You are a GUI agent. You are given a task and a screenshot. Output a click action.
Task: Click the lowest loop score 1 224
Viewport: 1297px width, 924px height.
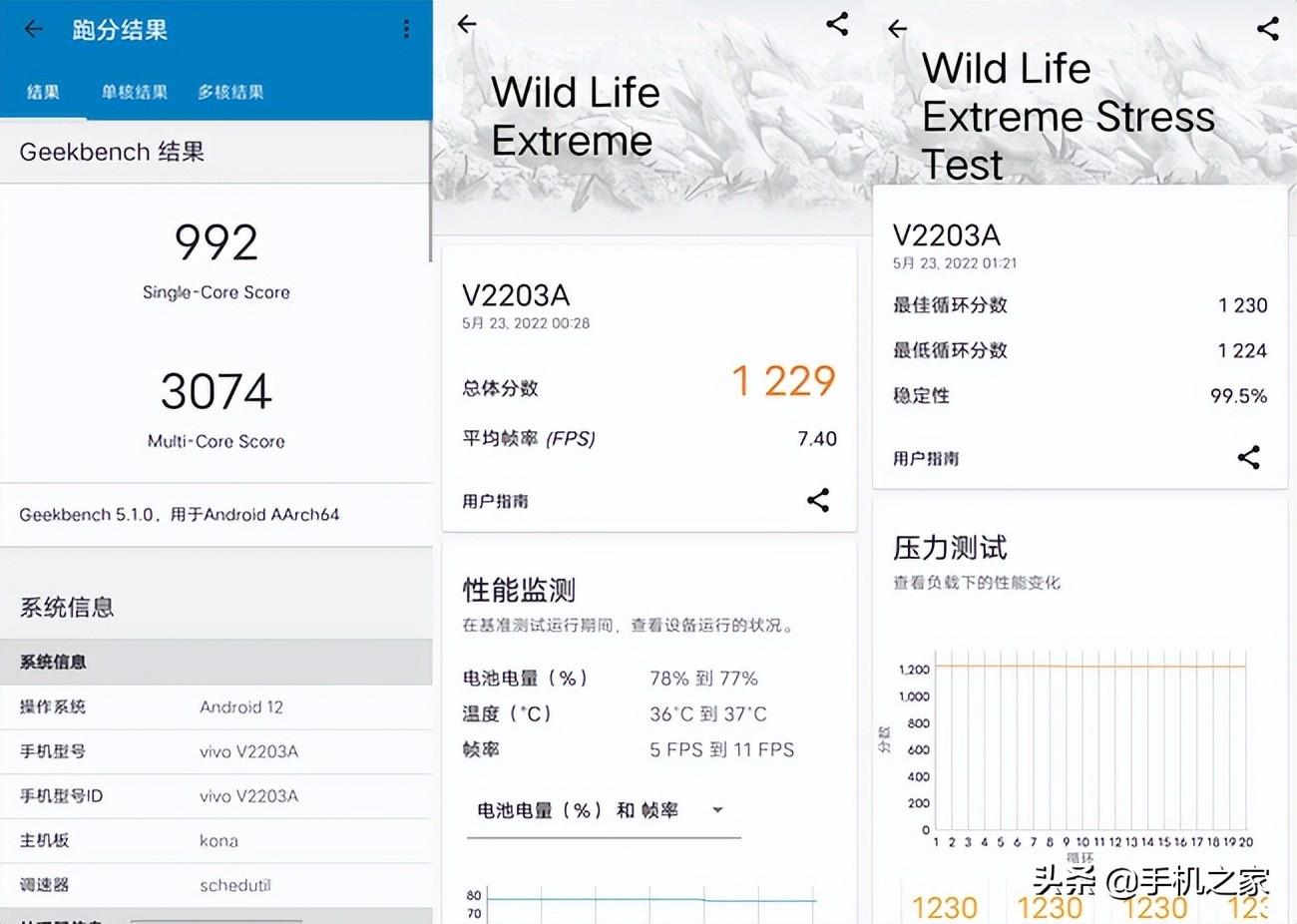(1242, 350)
